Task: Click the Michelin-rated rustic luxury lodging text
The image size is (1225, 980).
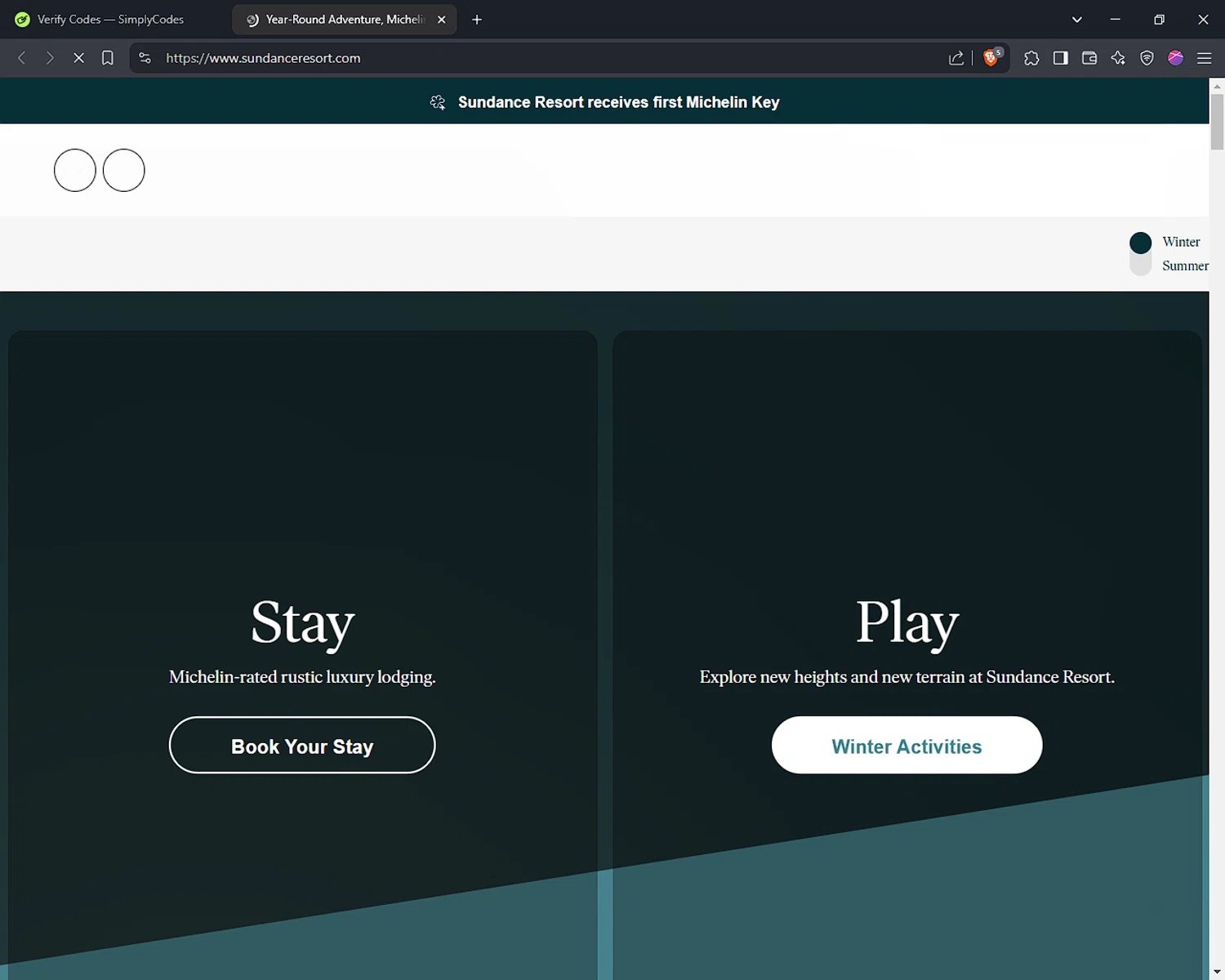Action: (302, 677)
